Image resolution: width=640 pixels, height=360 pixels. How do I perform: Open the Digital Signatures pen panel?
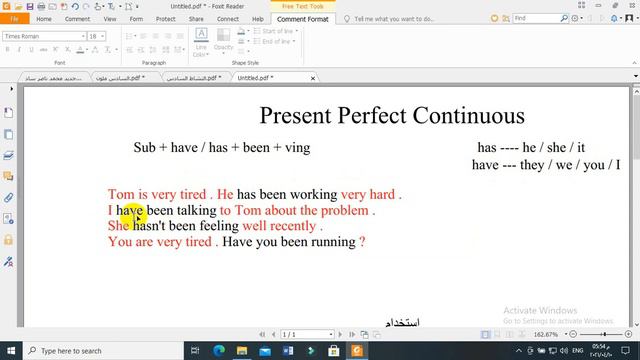pyautogui.click(x=8, y=262)
